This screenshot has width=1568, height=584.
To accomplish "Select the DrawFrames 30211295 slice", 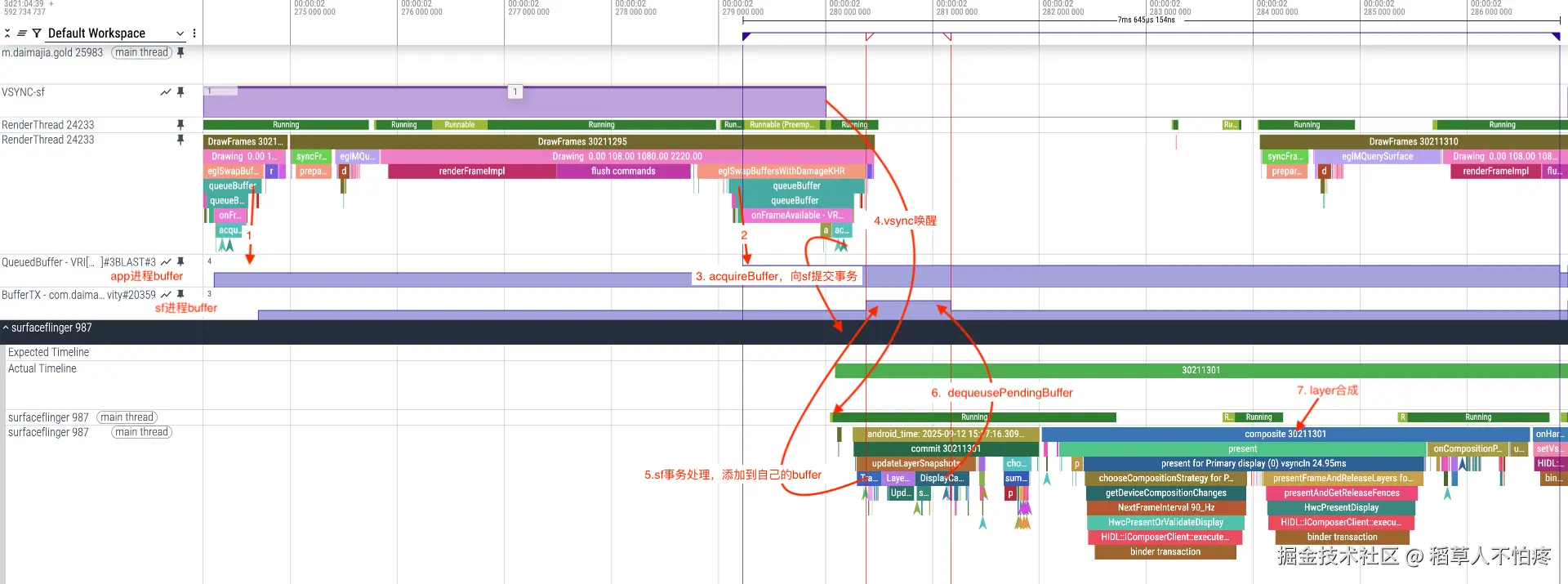I will 582,141.
